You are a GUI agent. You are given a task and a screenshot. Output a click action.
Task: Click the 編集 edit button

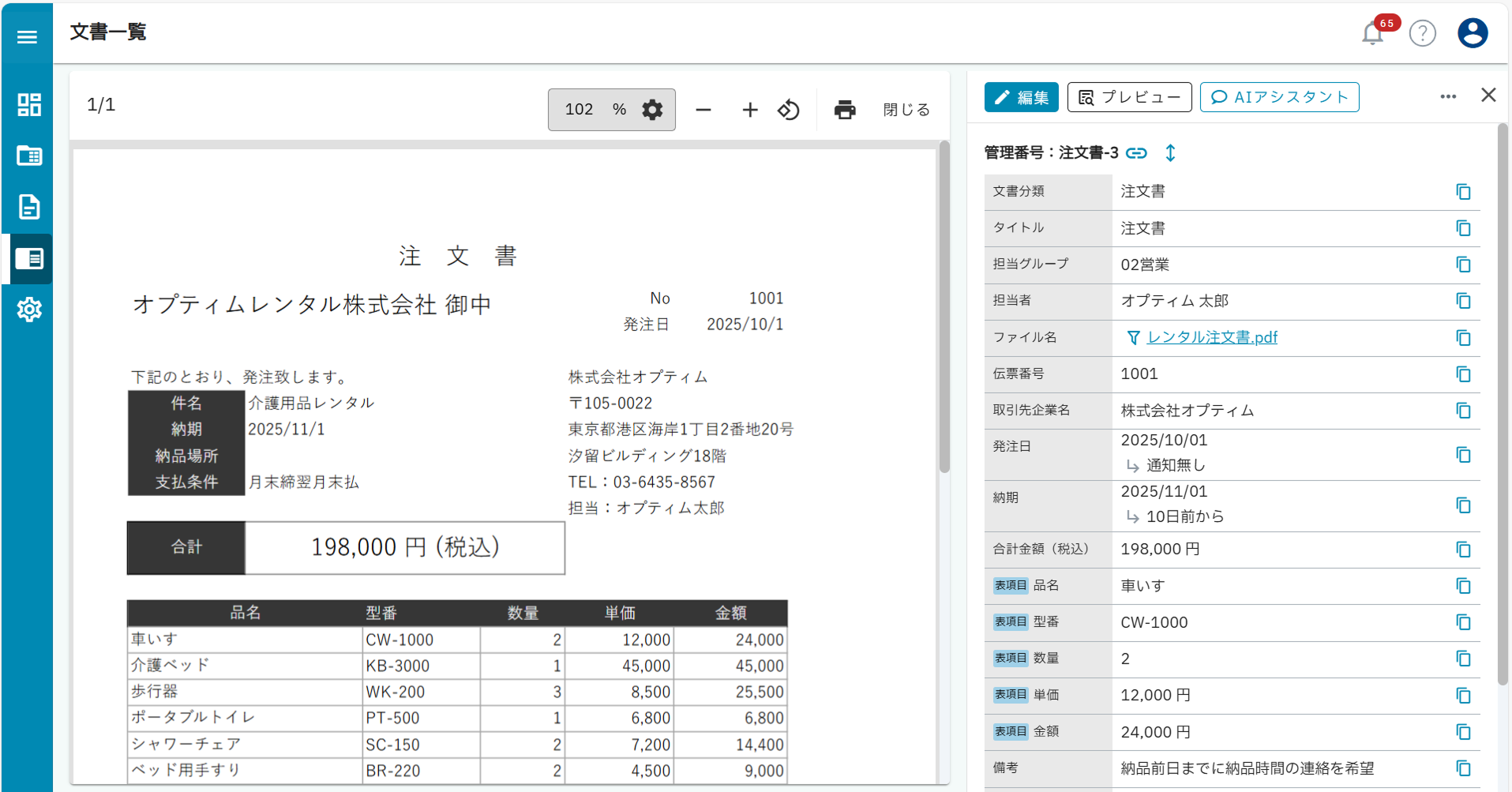click(x=1021, y=96)
